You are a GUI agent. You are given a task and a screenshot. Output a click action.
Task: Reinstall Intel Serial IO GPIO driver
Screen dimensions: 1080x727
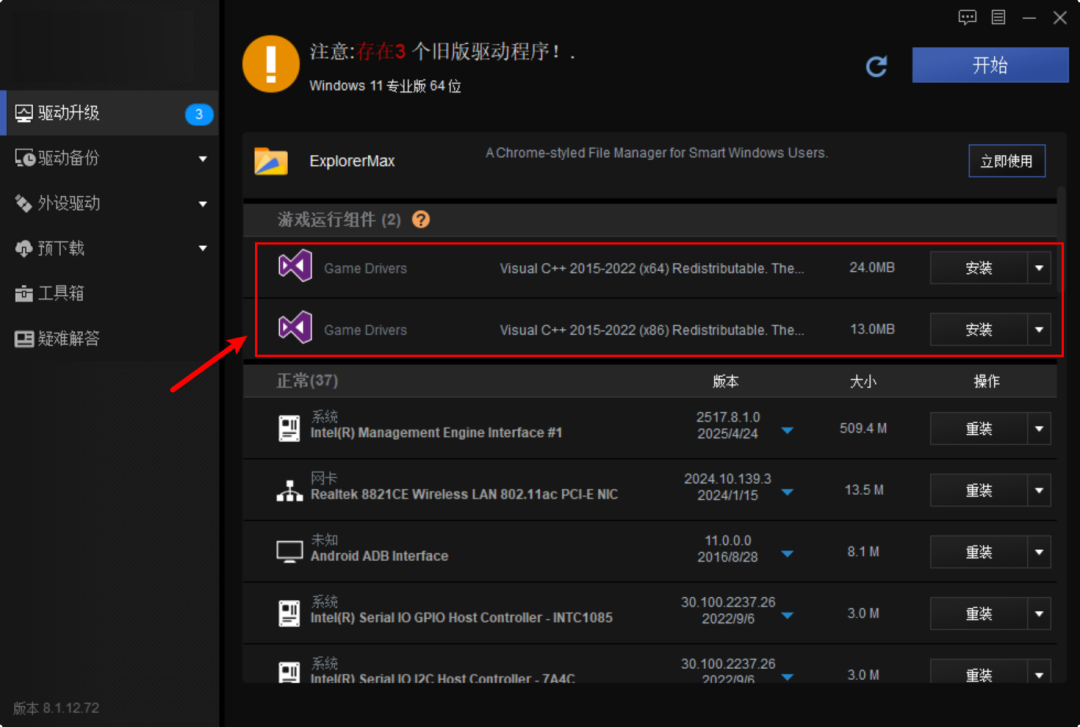pos(979,613)
